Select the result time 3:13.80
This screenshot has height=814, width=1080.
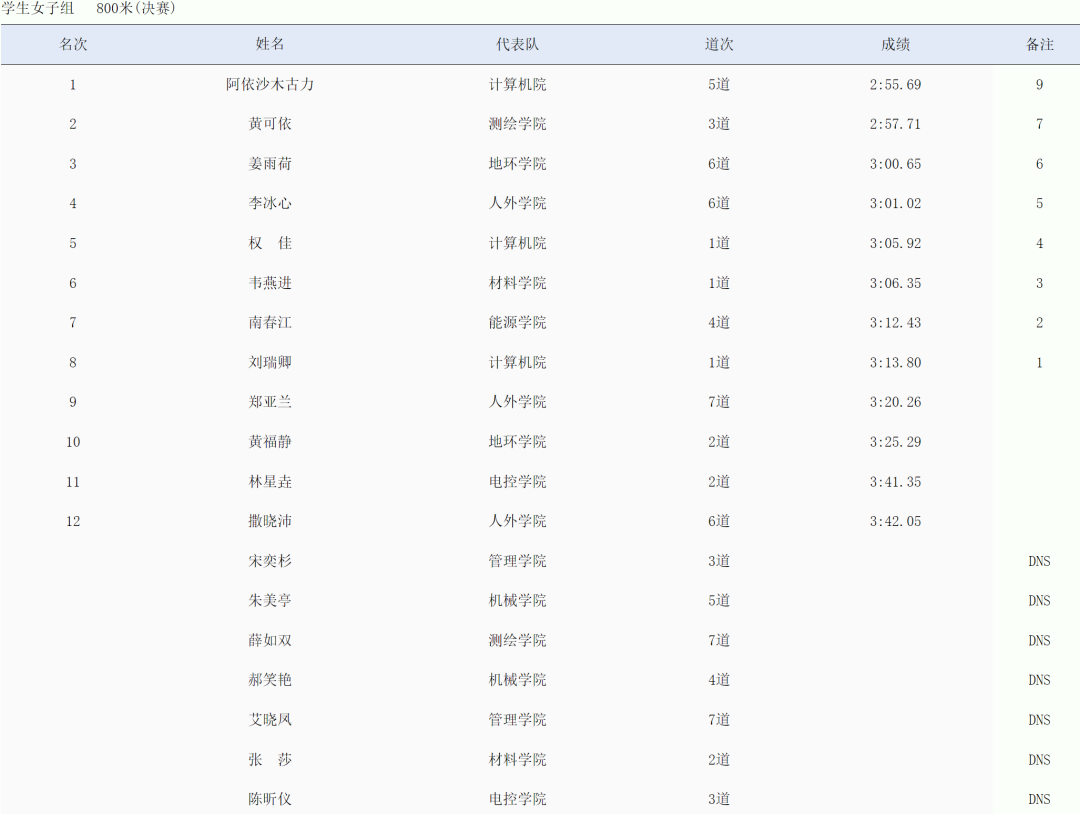point(895,363)
